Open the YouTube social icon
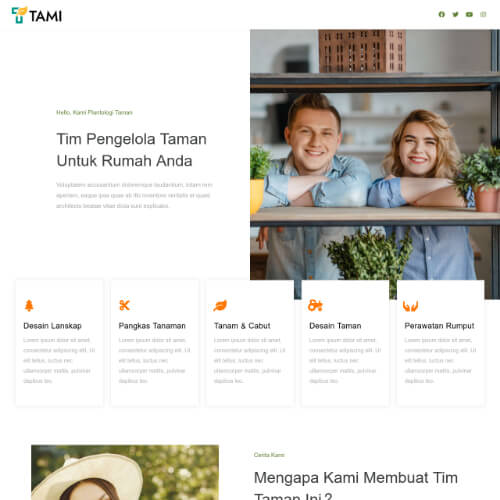 [469, 14]
